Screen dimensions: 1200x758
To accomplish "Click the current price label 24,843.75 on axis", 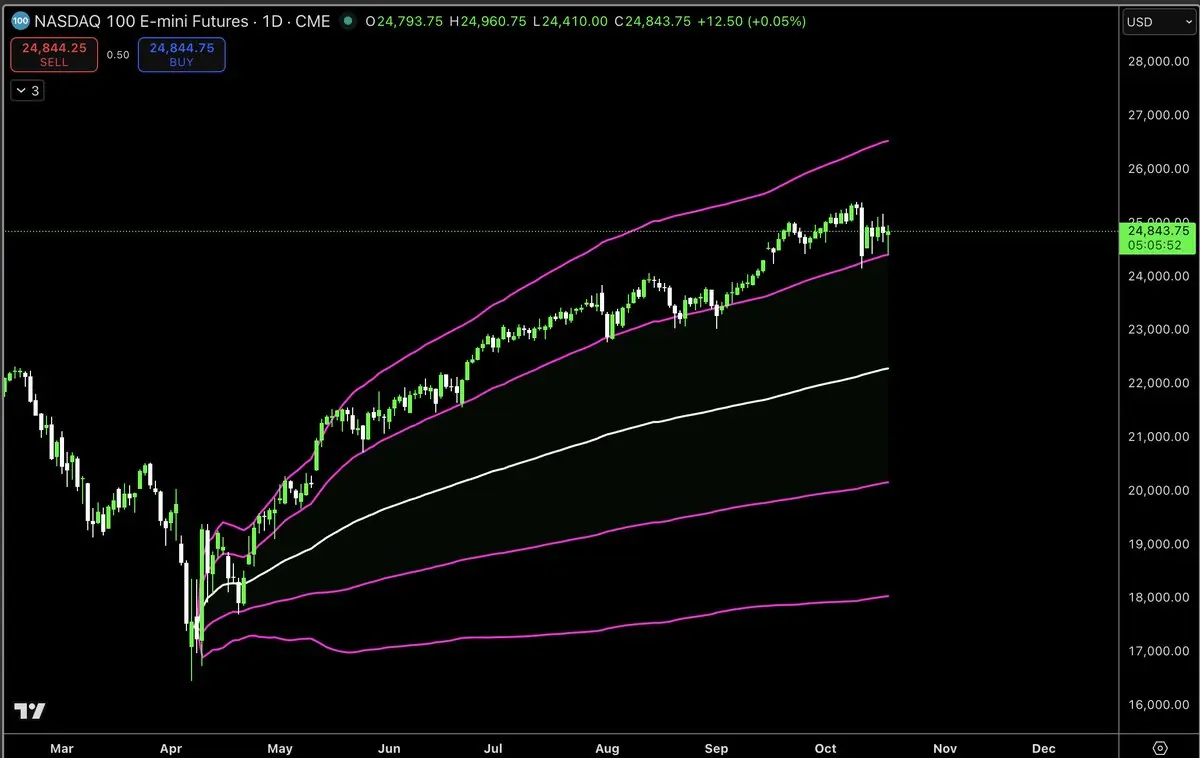I will point(1158,230).
